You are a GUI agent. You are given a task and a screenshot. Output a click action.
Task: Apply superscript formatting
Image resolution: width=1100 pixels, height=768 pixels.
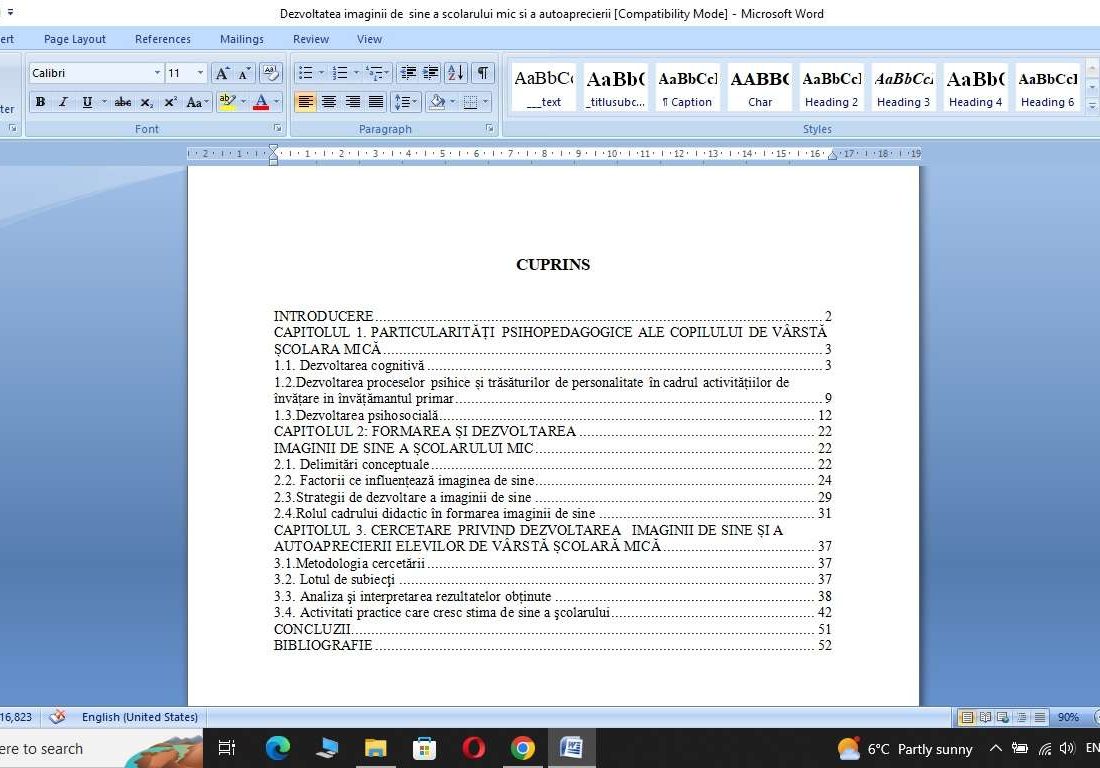[x=170, y=102]
